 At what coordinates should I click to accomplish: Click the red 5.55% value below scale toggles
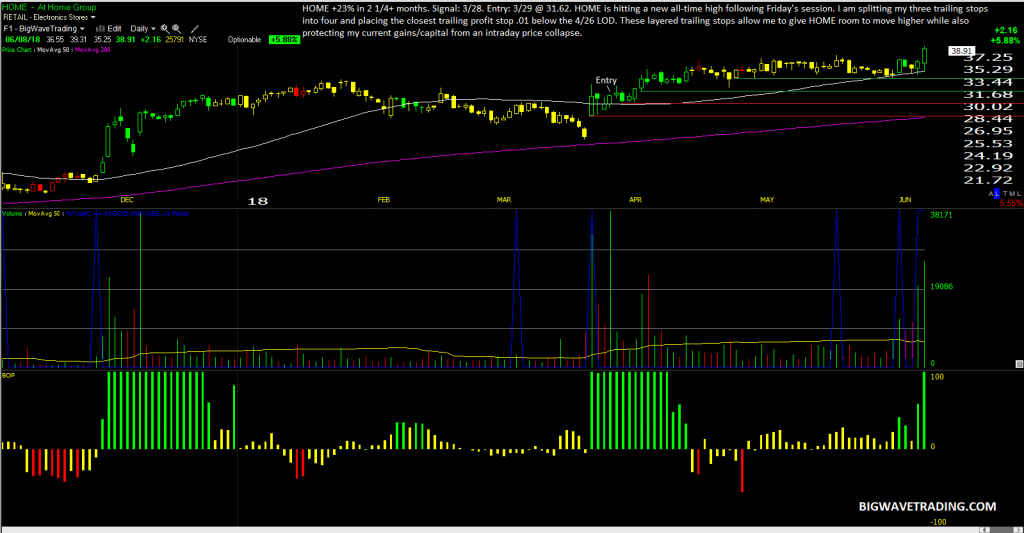click(1011, 203)
